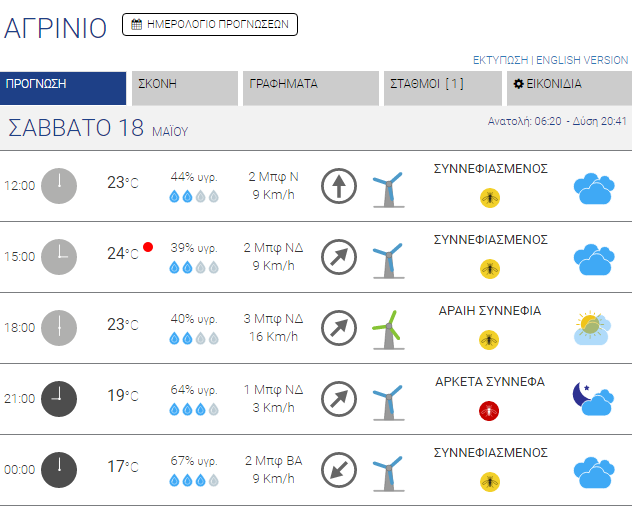Click the wind direction arrow at 12:00

coord(339,186)
